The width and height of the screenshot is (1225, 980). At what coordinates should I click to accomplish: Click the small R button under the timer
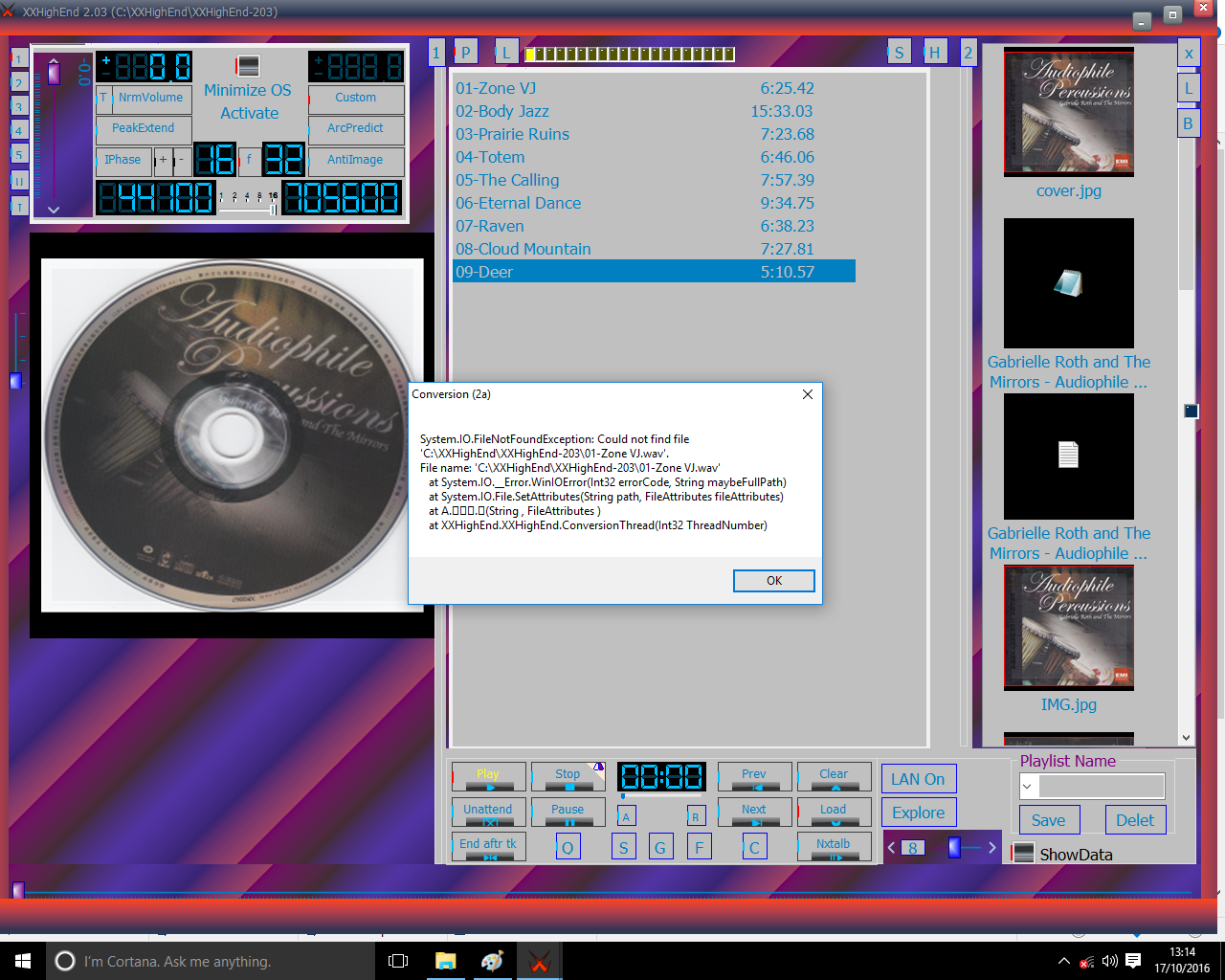click(696, 816)
